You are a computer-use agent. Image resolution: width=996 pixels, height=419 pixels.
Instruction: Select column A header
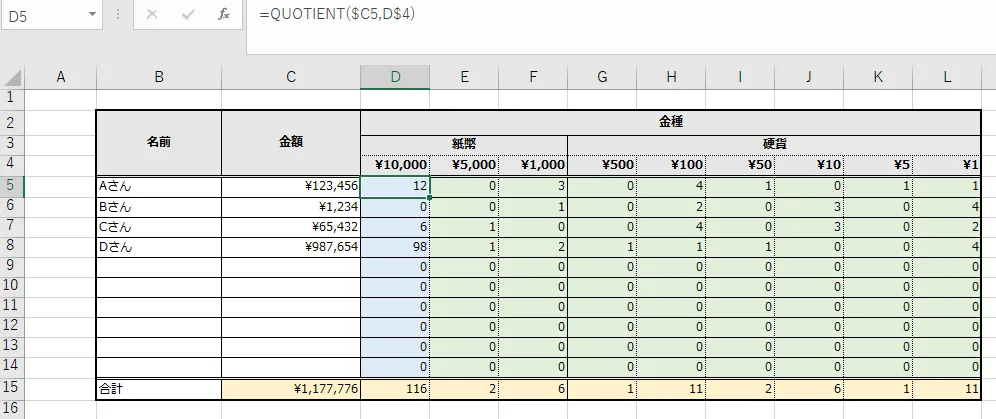[60, 77]
